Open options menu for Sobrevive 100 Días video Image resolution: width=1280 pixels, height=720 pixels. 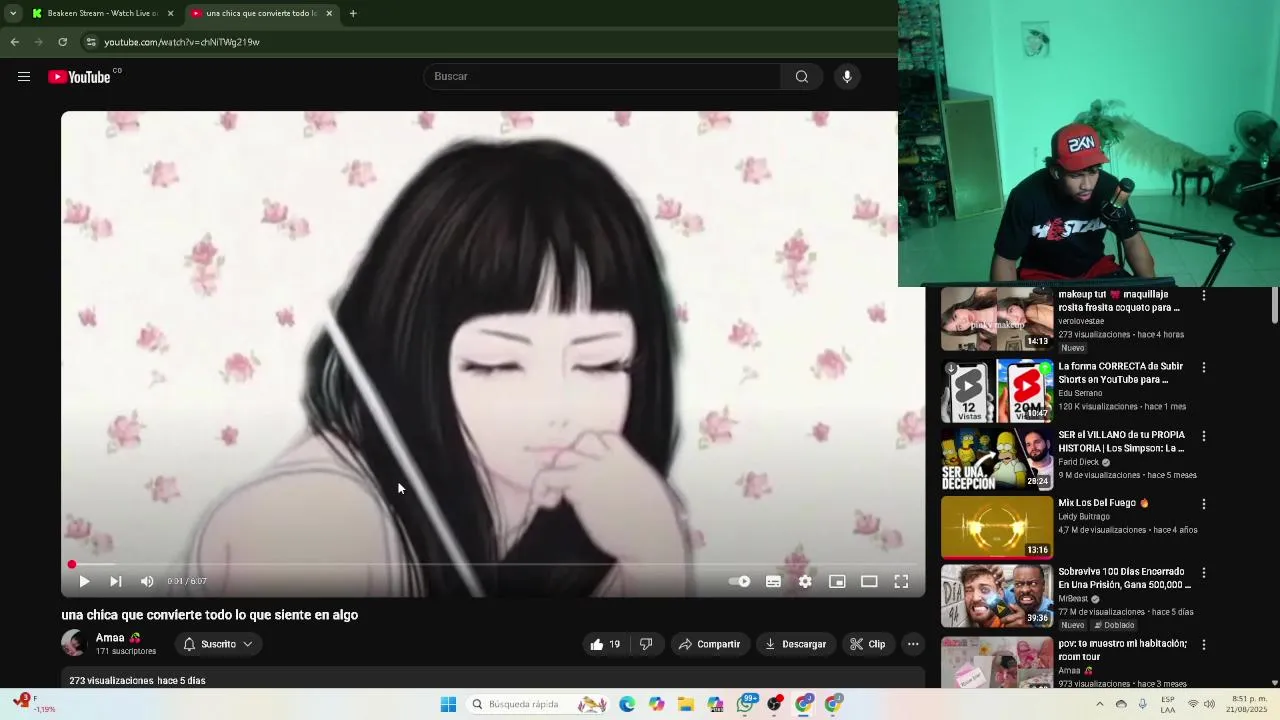pos(1204,573)
